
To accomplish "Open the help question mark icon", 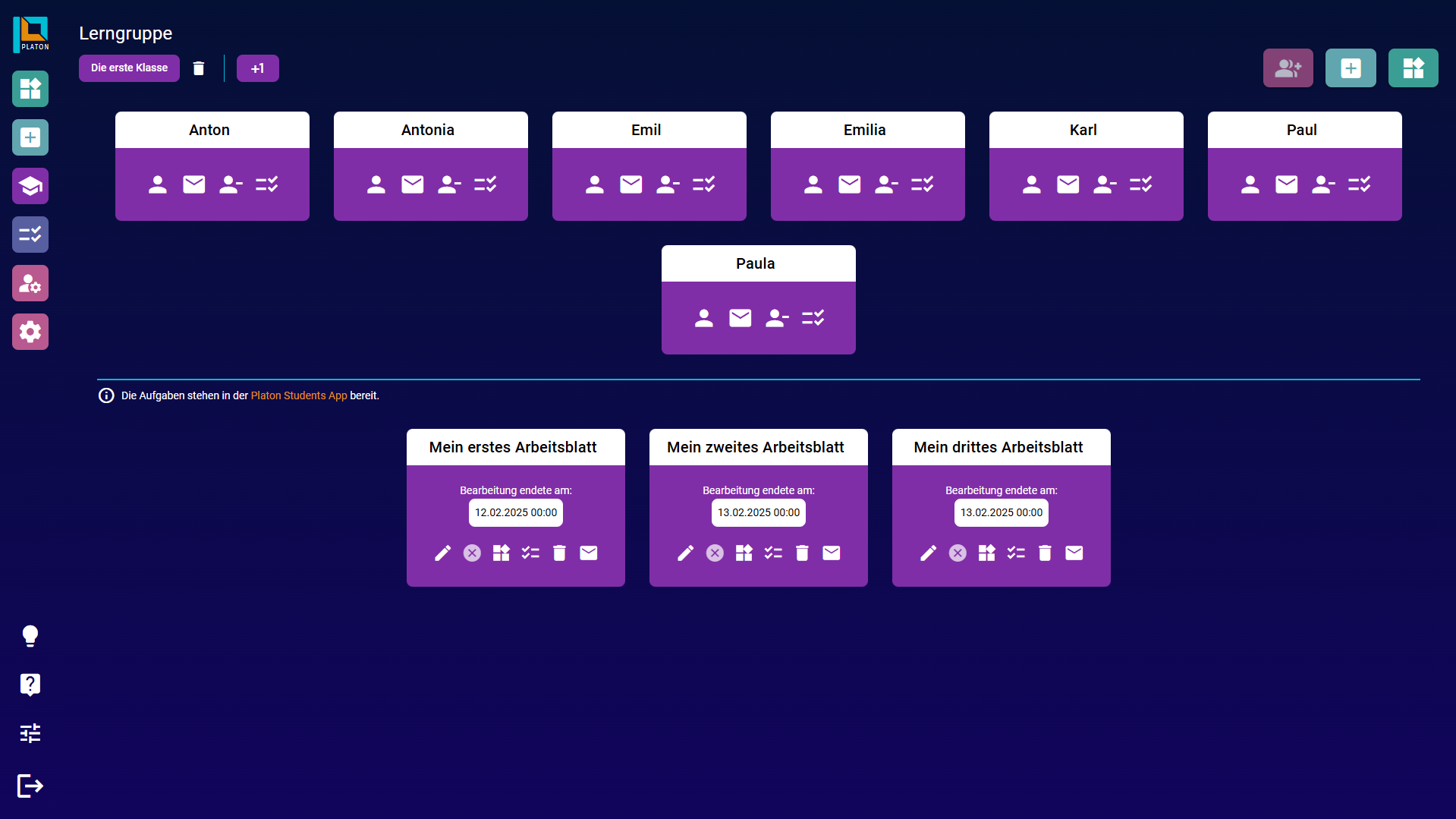I will coord(30,685).
